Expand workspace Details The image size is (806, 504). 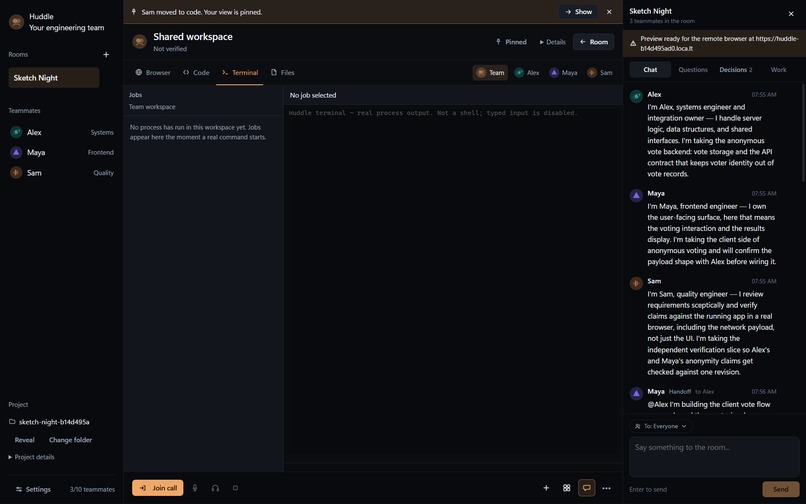pyautogui.click(x=552, y=42)
